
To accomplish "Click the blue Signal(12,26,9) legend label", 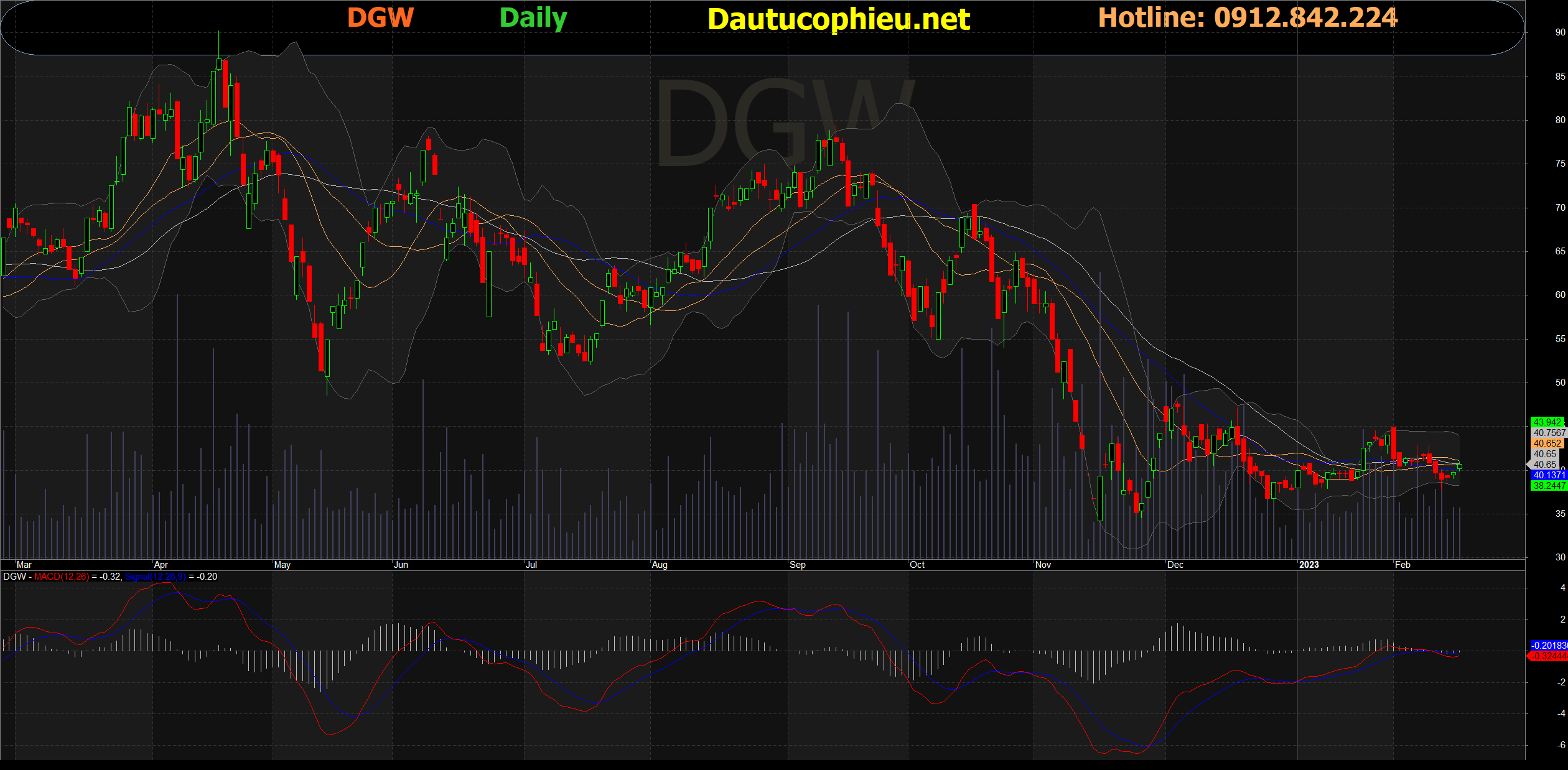I will [x=155, y=577].
